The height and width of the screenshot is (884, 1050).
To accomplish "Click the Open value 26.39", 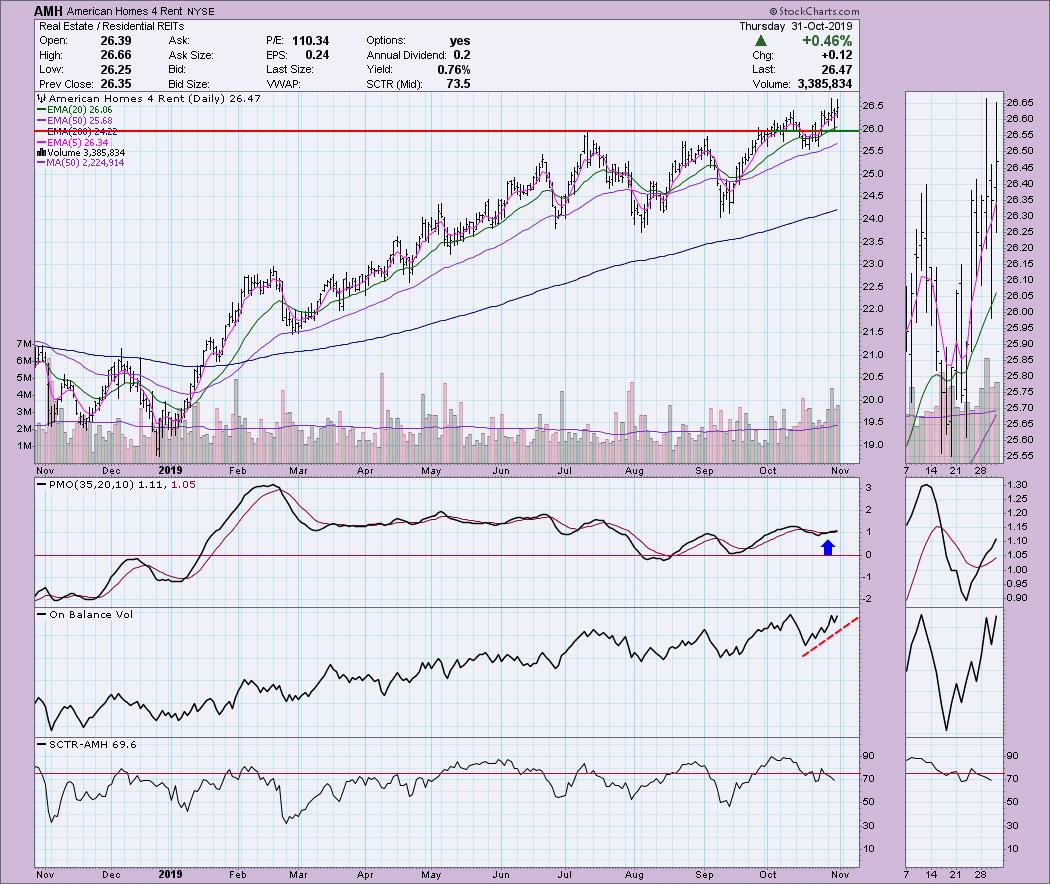I will (x=116, y=41).
